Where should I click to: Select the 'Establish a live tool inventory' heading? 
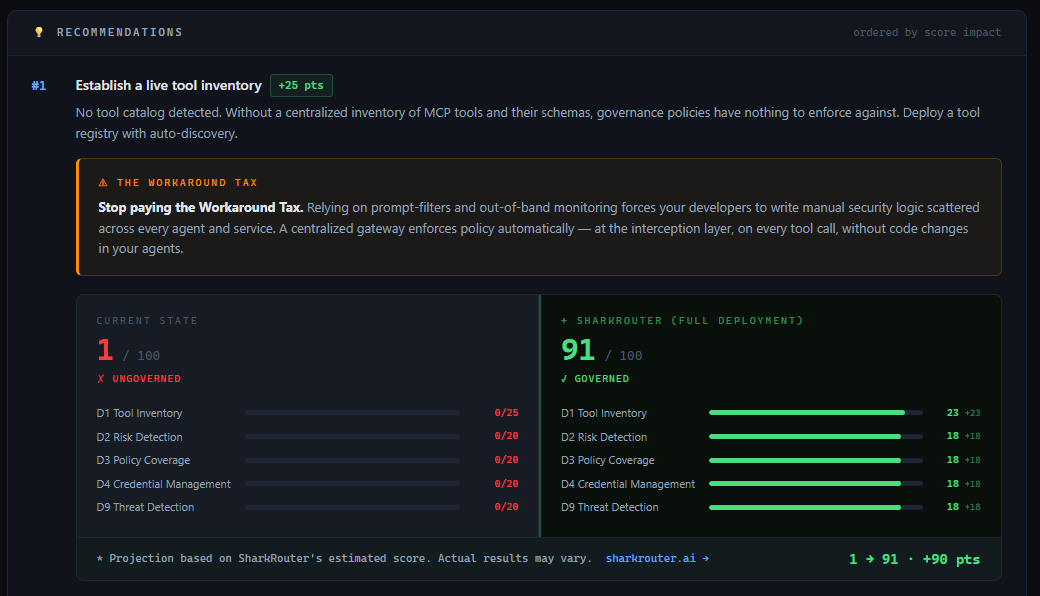click(168, 86)
